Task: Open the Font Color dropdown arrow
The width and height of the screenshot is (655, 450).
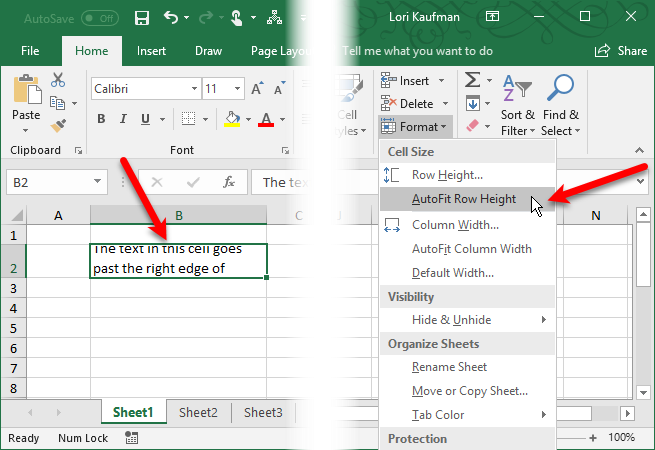Action: coord(283,119)
